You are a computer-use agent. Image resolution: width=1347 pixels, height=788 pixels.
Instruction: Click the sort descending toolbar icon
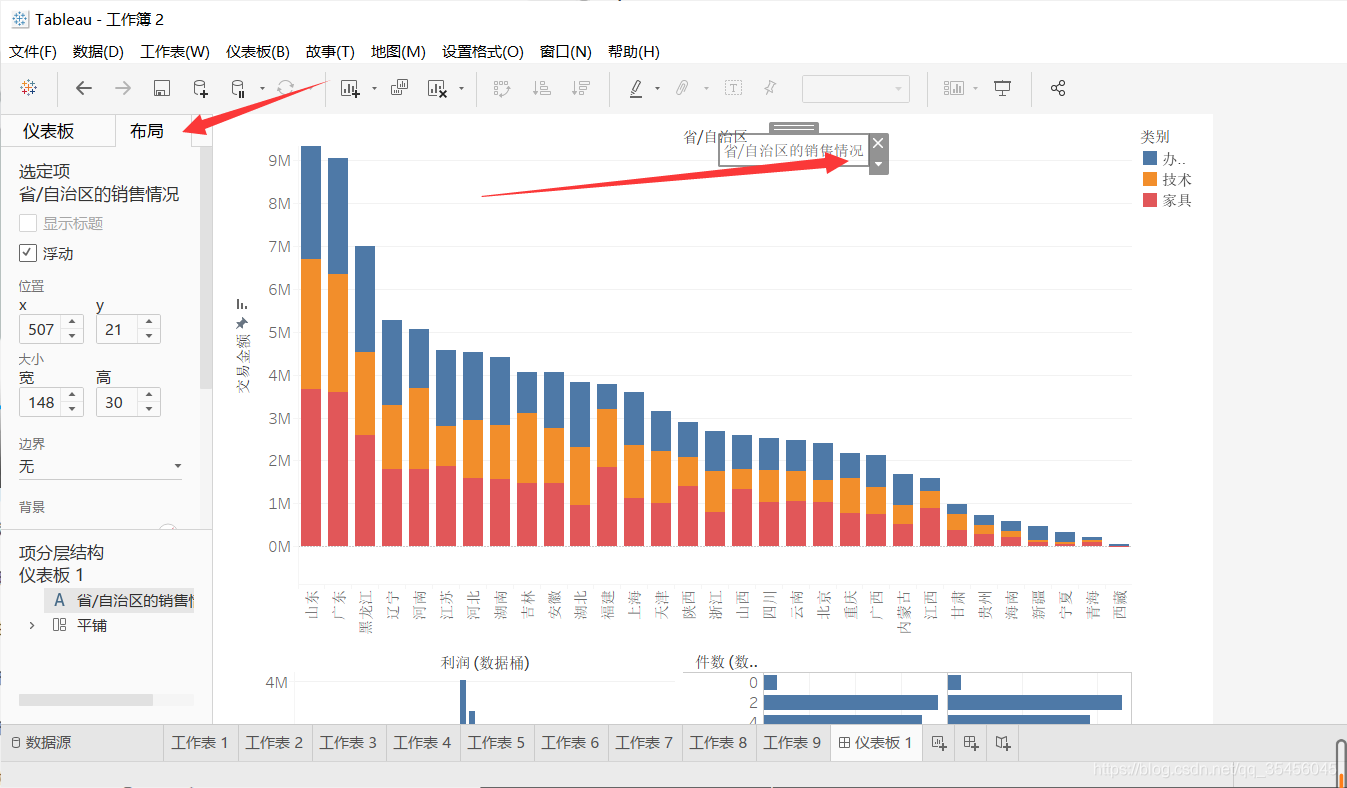581,88
